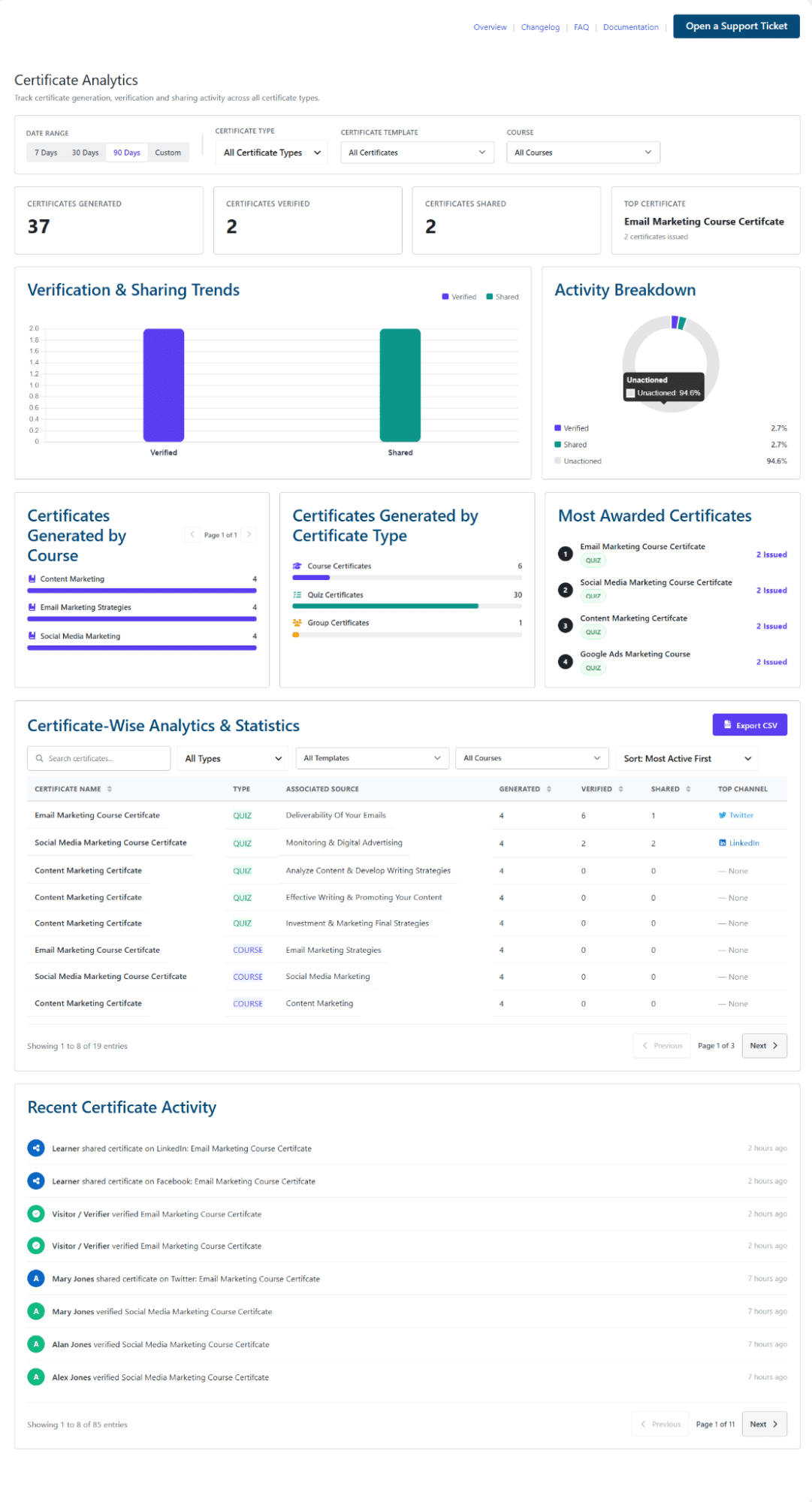Click the LinkedIn icon in Top Channel column
The image size is (812, 1502).
tap(722, 843)
